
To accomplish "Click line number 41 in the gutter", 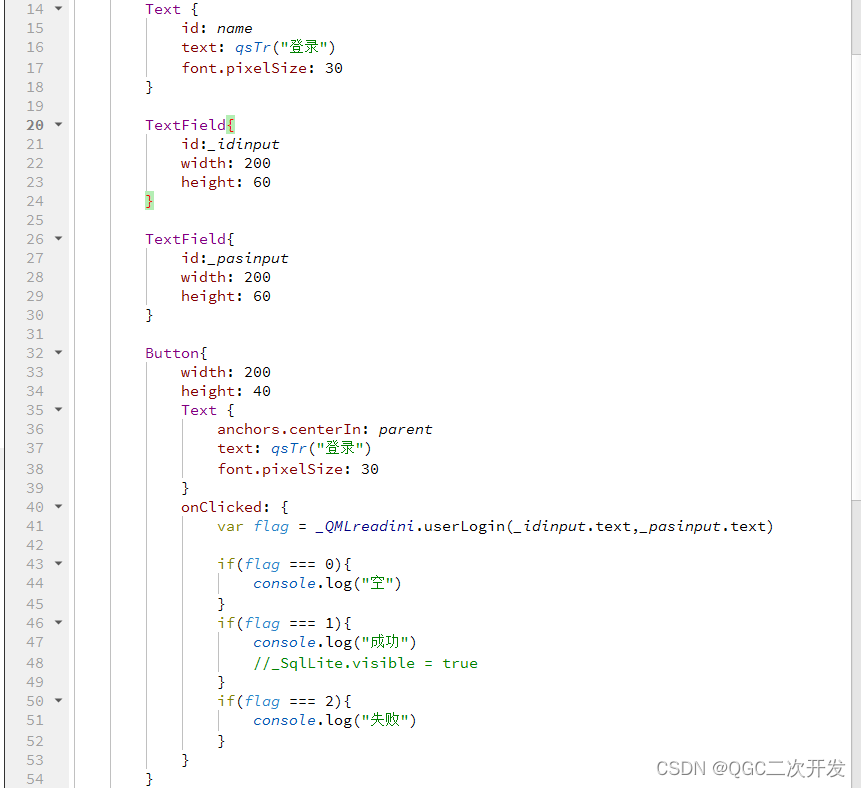I will (x=34, y=526).
